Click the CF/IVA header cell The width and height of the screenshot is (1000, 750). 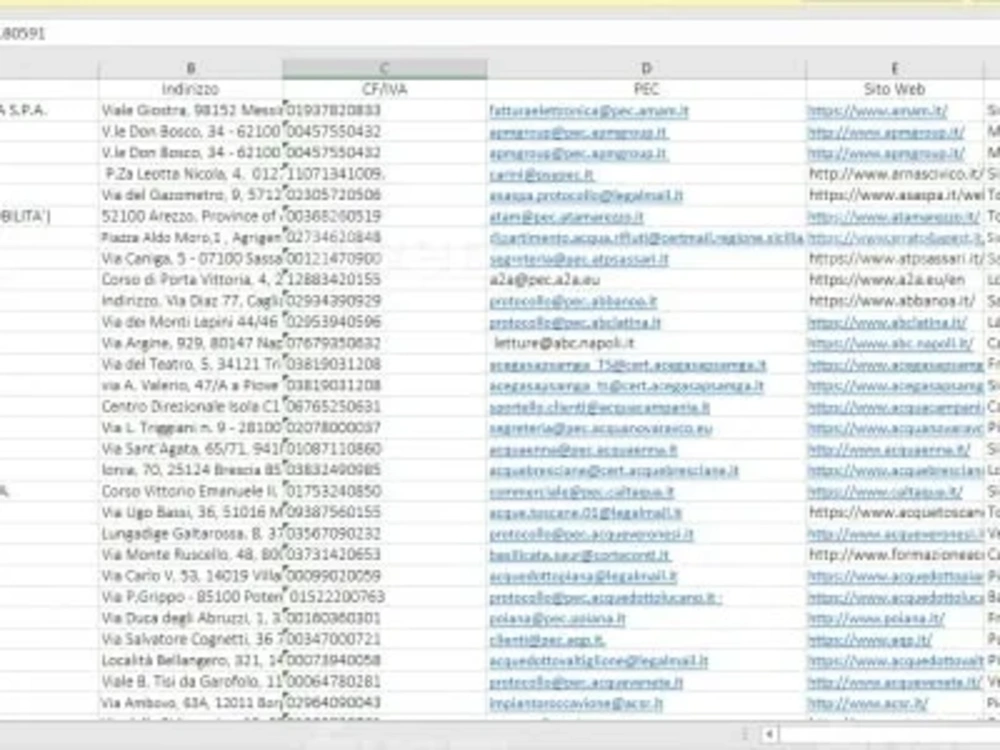385,89
